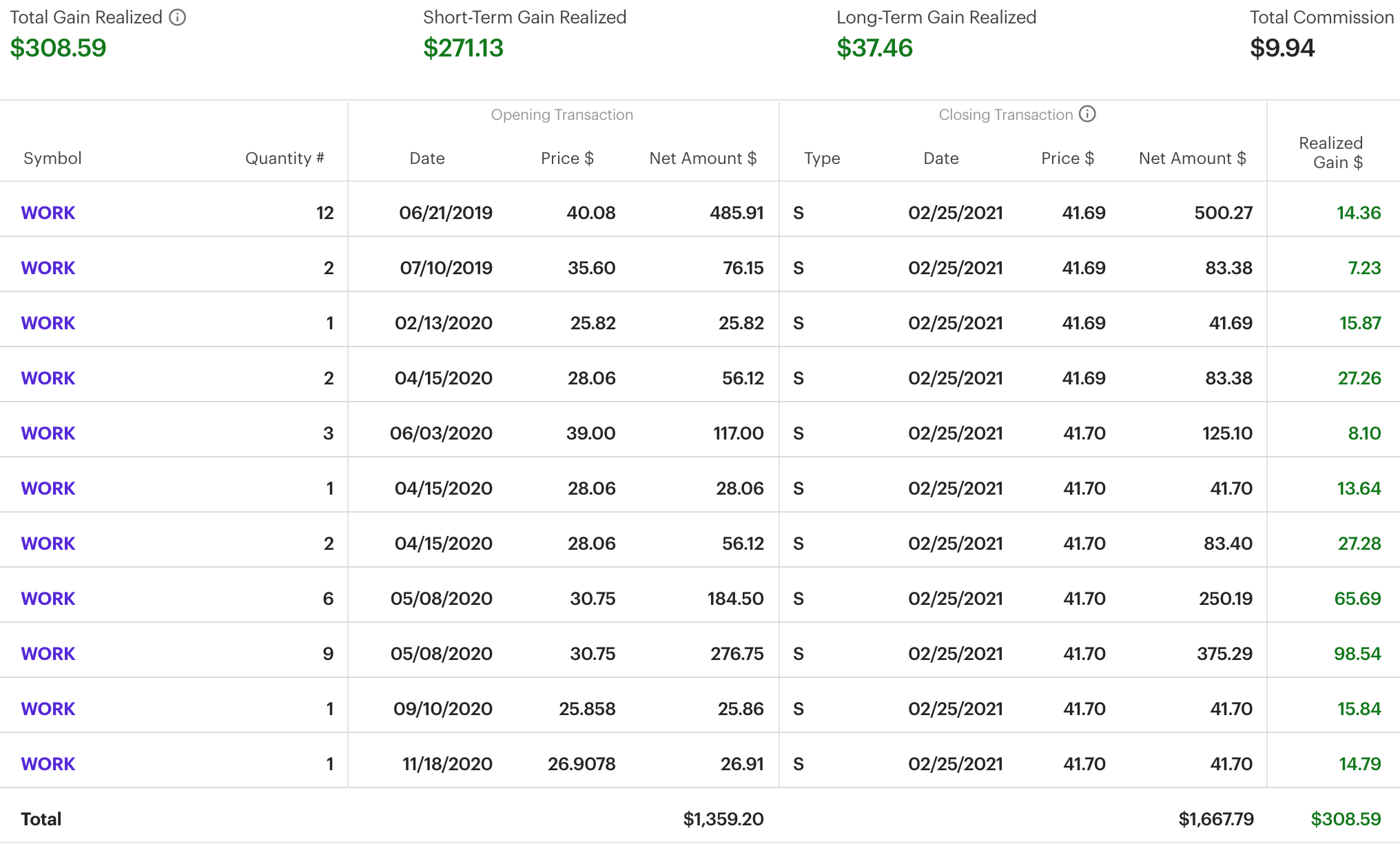The height and width of the screenshot is (846, 1400).
Task: Click WORK link opened 11/18/2020
Action: click(x=48, y=764)
